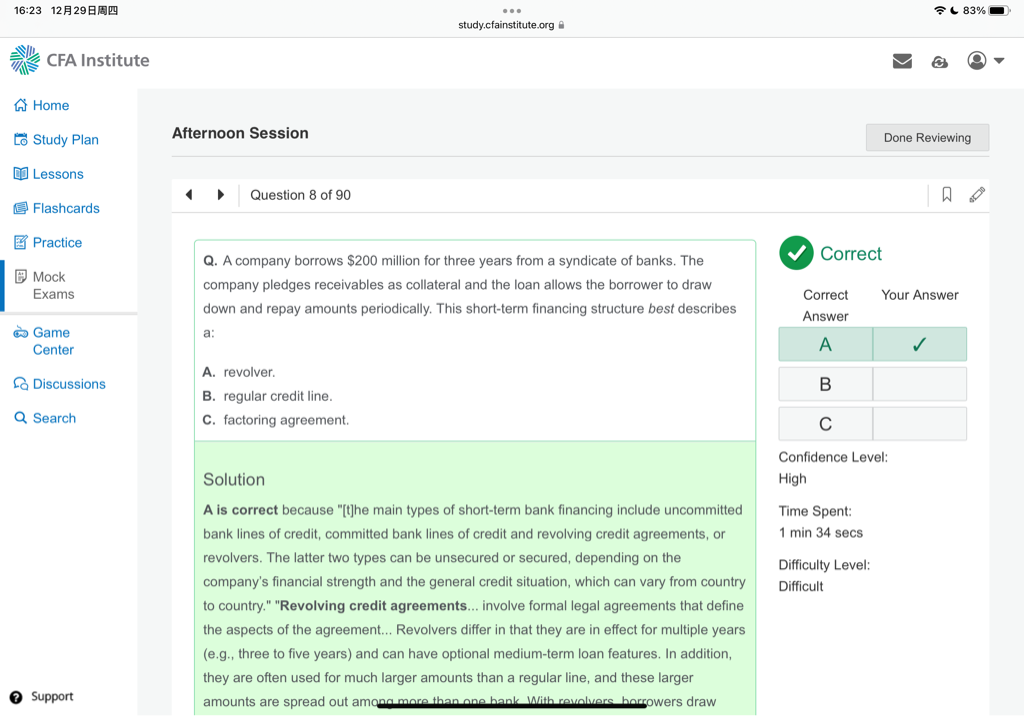Open Search link in sidebar
The height and width of the screenshot is (716, 1024).
[54, 418]
